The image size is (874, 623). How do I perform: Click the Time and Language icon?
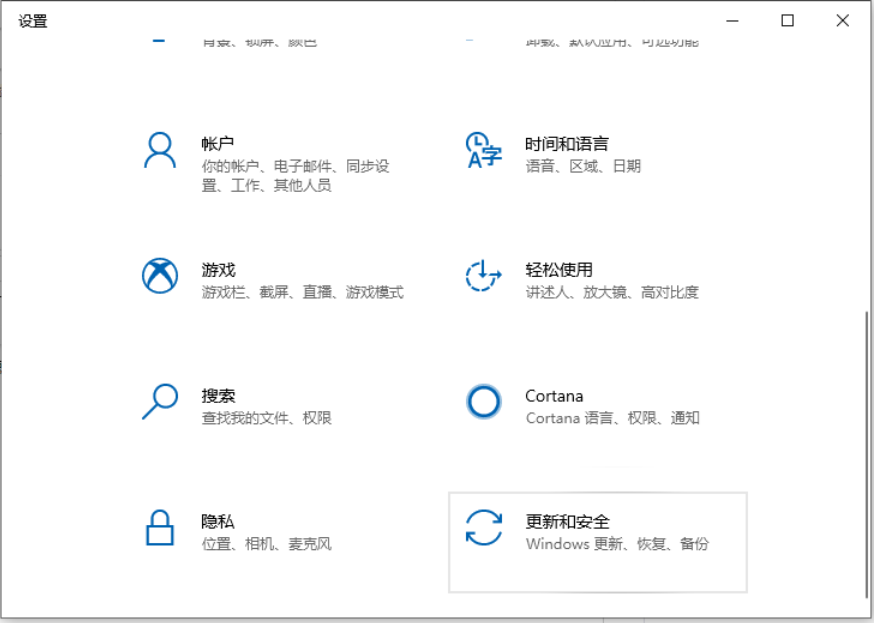point(484,150)
